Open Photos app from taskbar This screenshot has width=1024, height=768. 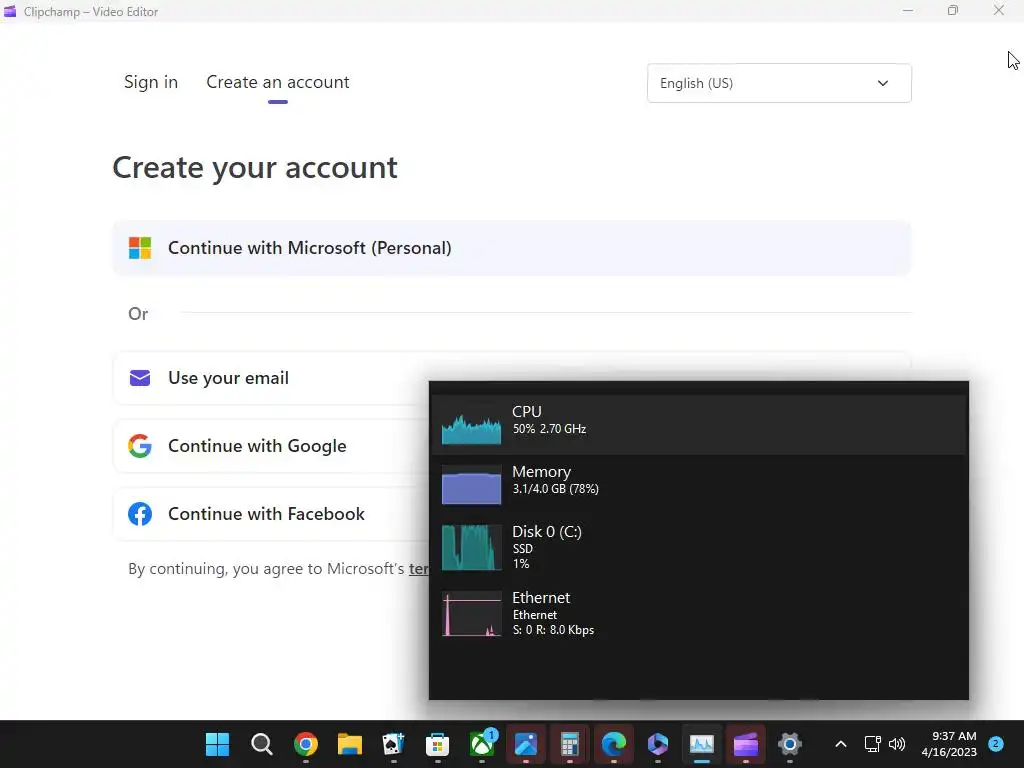coord(526,744)
